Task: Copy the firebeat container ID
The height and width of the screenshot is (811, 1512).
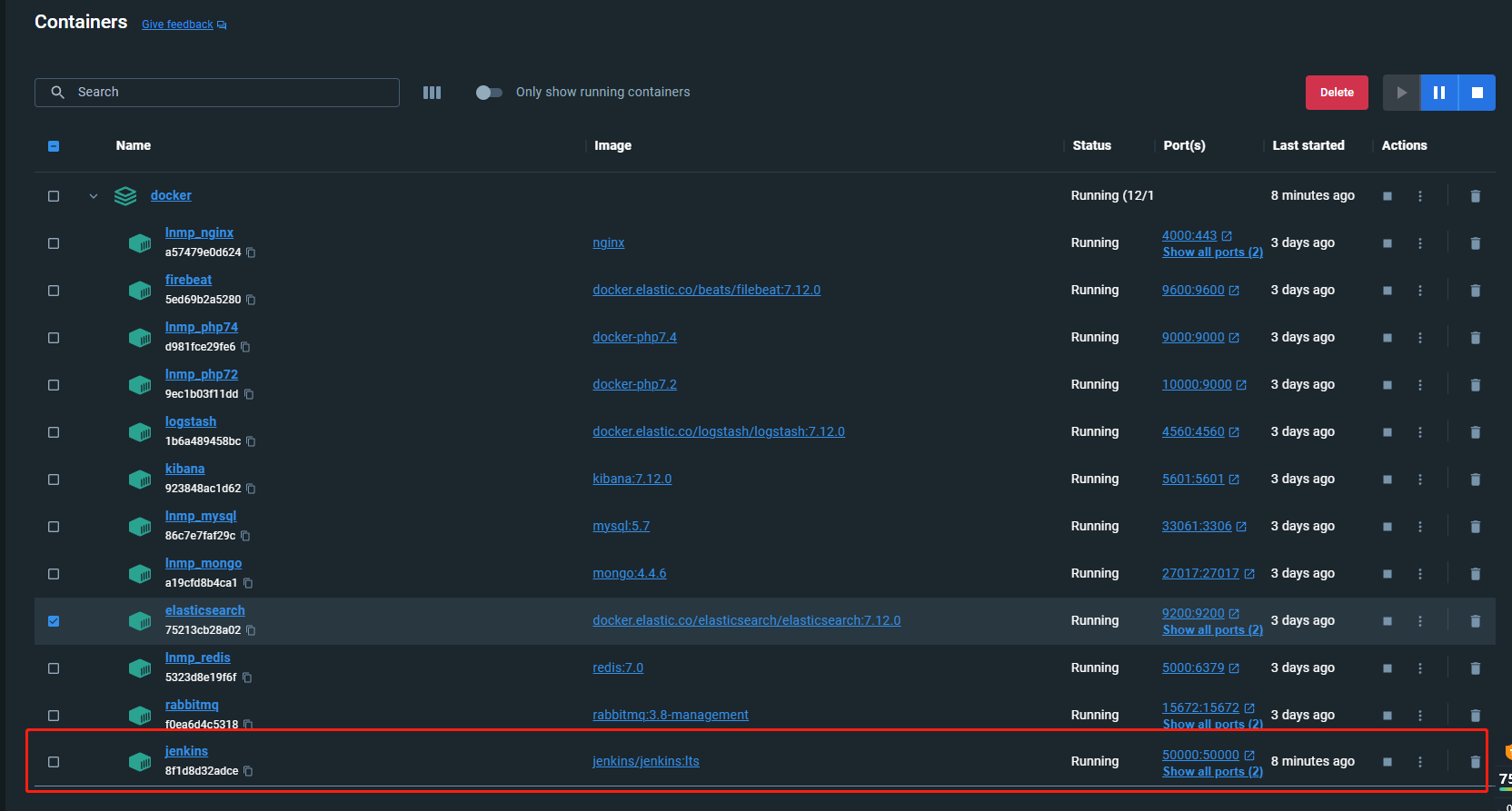Action: (x=251, y=300)
